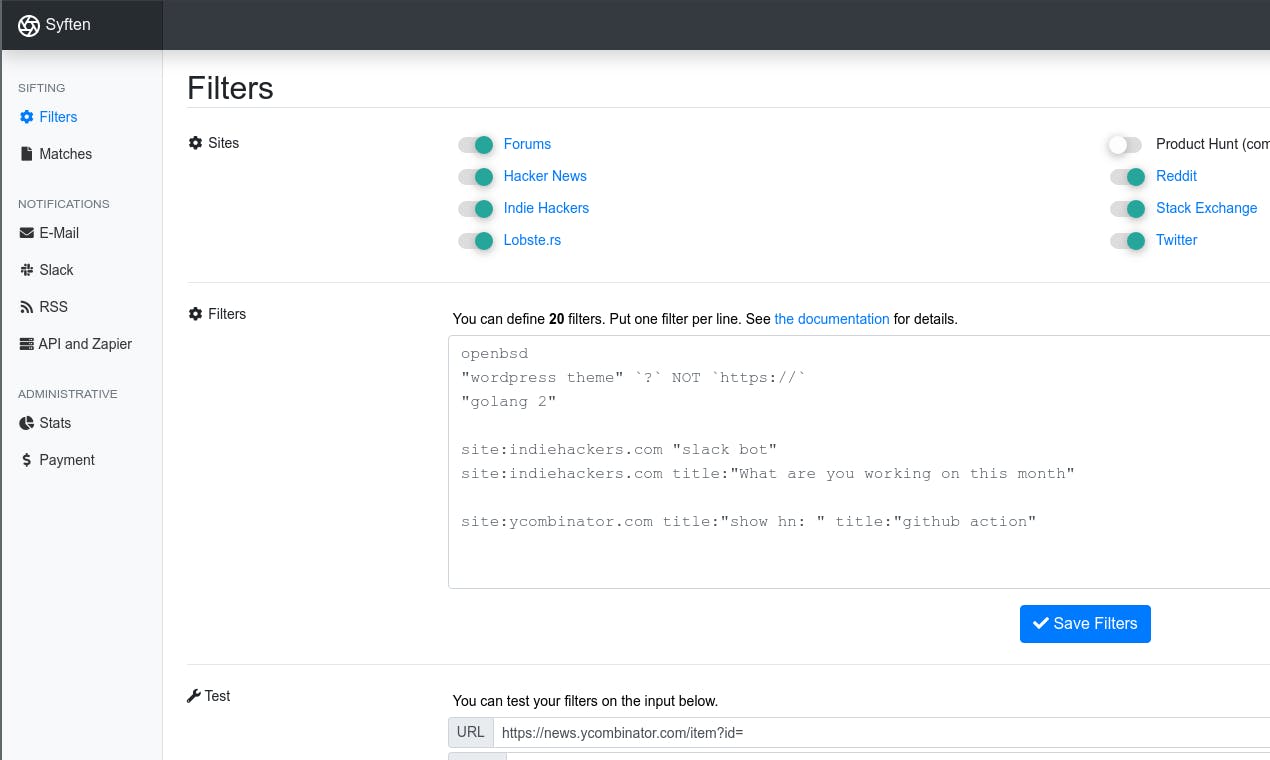Image resolution: width=1270 pixels, height=760 pixels.
Task: Follow the Forums link
Action: (527, 144)
